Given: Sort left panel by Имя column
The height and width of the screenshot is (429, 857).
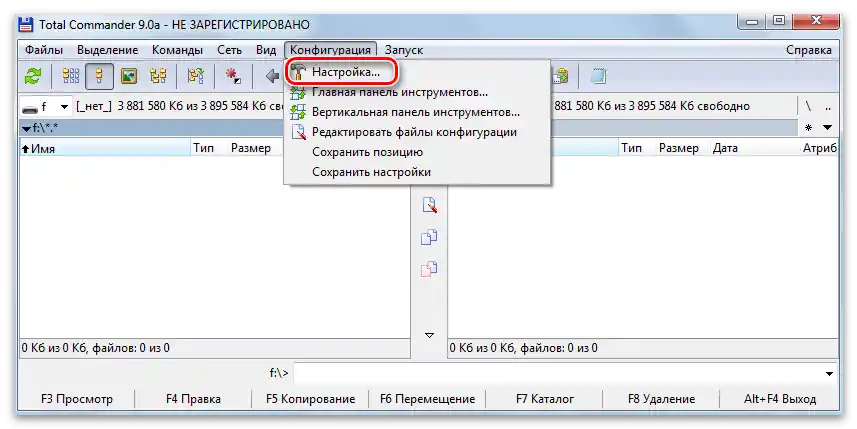Looking at the screenshot, I should [105, 148].
